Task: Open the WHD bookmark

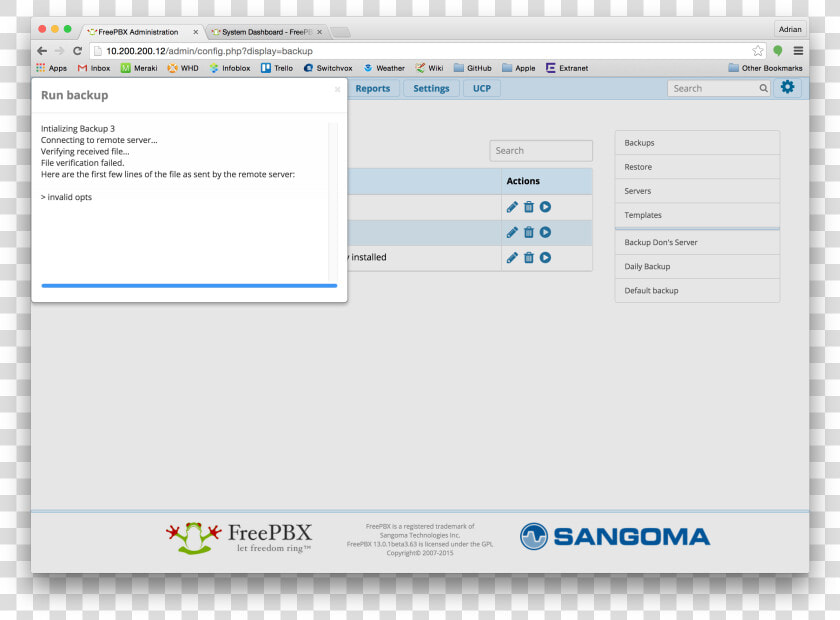Action: pos(183,68)
